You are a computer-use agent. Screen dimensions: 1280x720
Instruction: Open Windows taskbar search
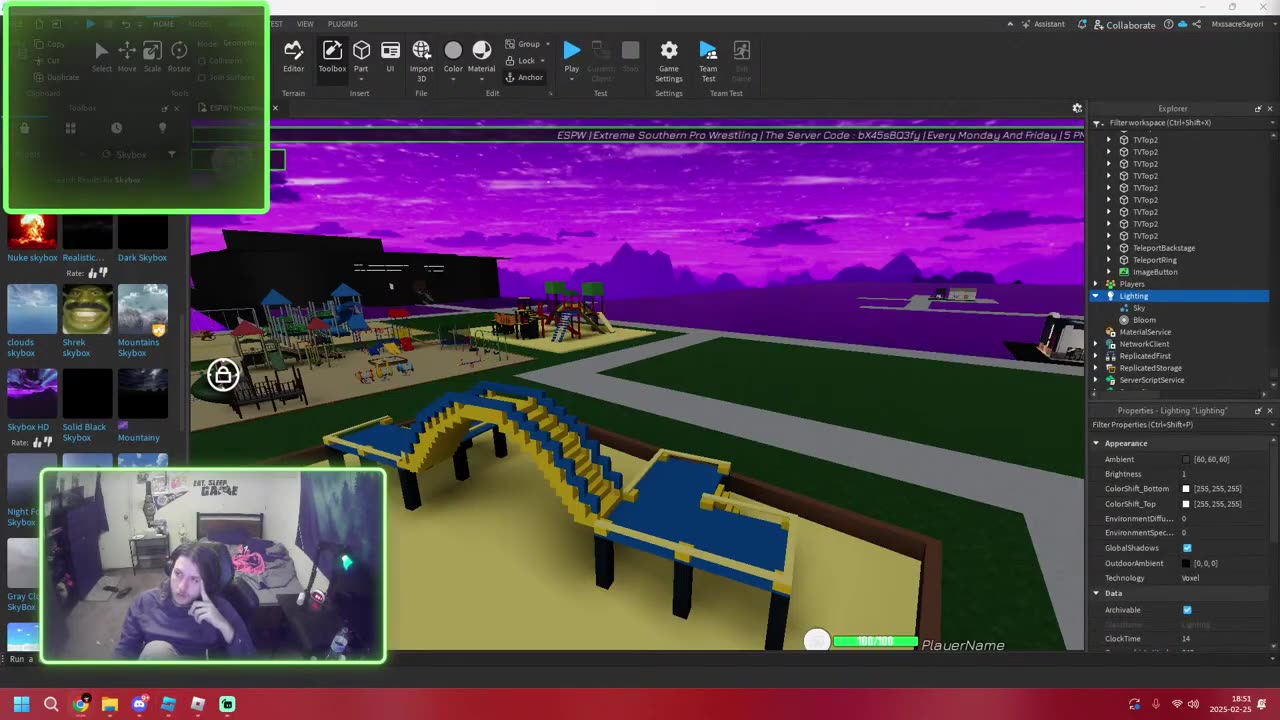tap(51, 704)
